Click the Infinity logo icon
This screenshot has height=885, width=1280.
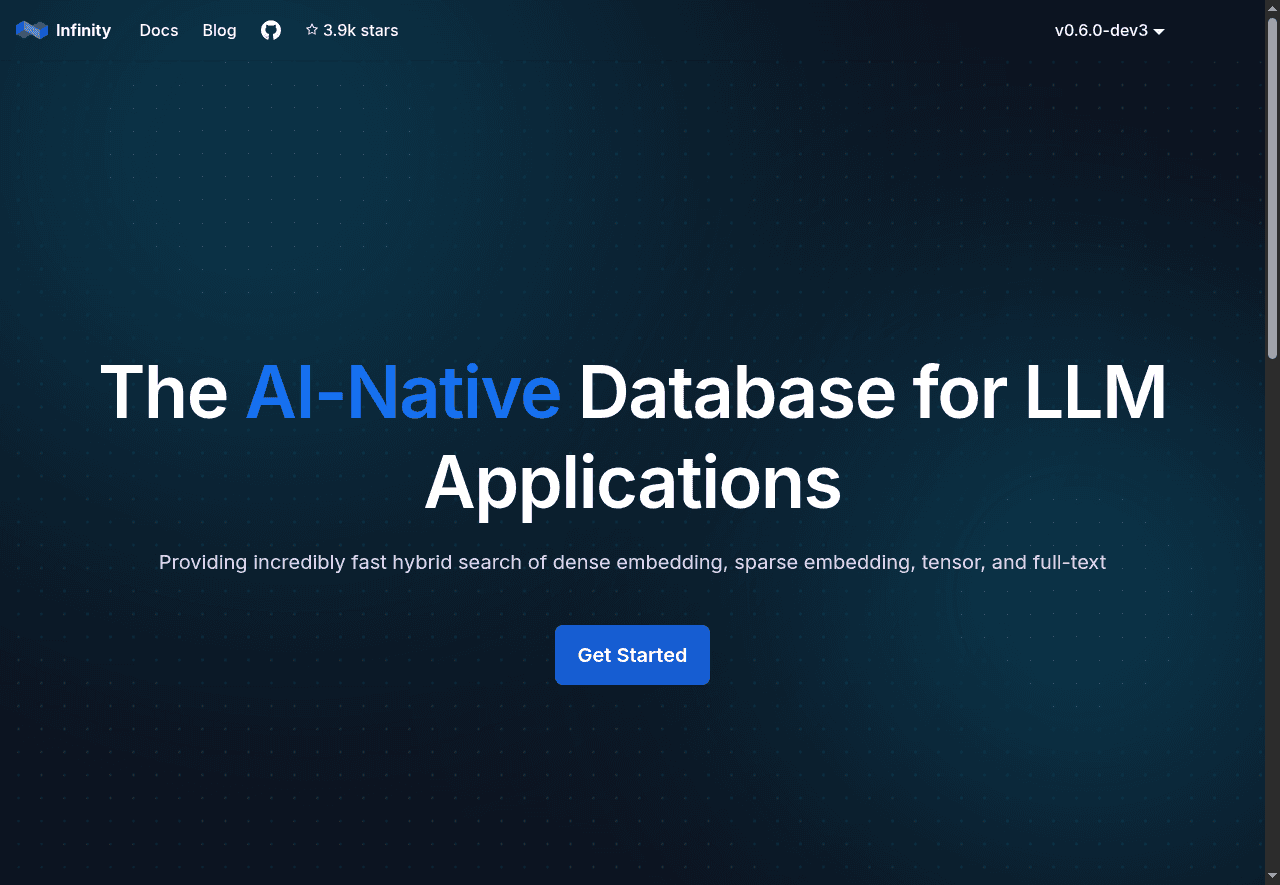32,31
